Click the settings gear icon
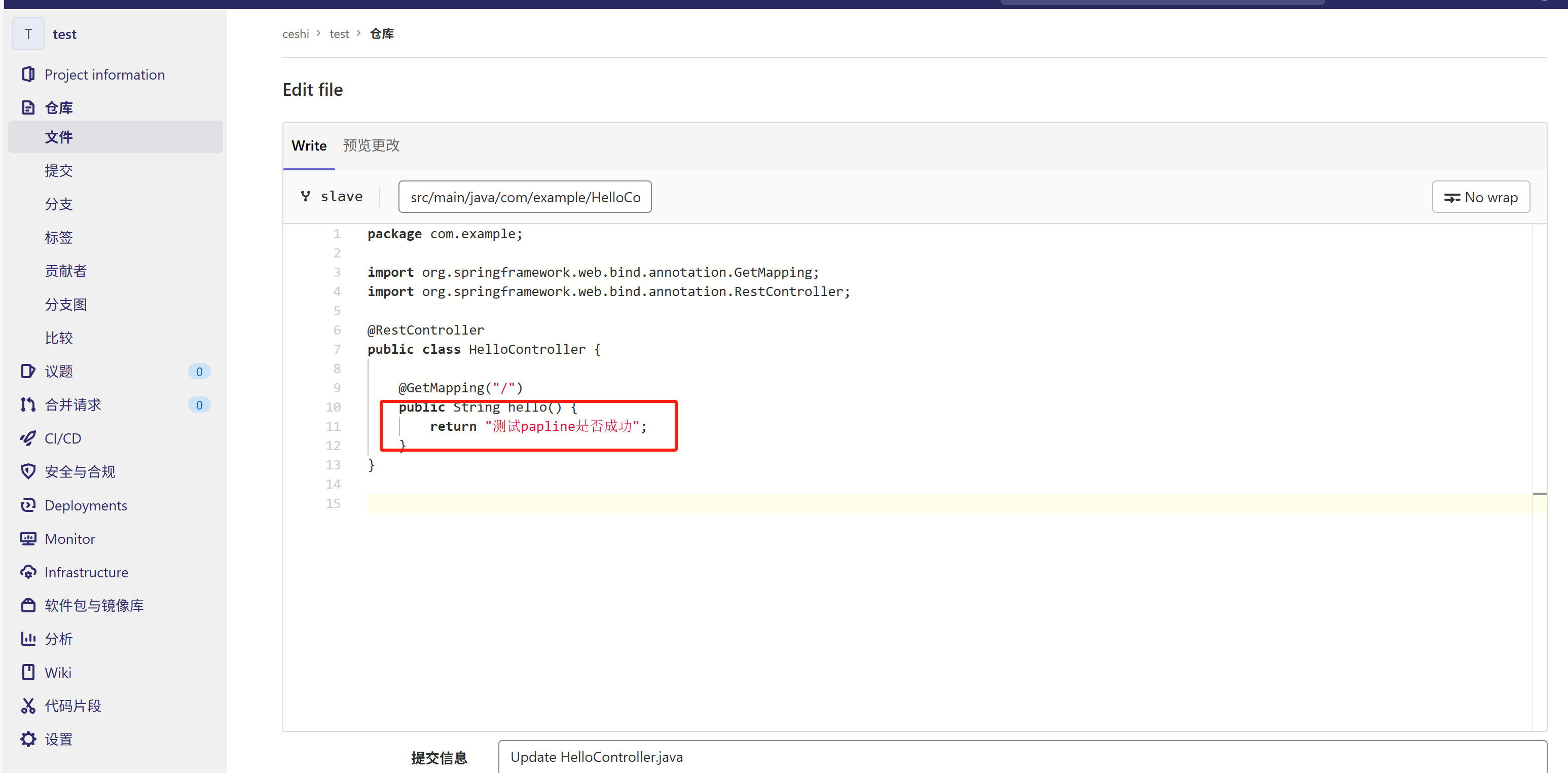Screen dimensions: 1568x773 pos(28,739)
